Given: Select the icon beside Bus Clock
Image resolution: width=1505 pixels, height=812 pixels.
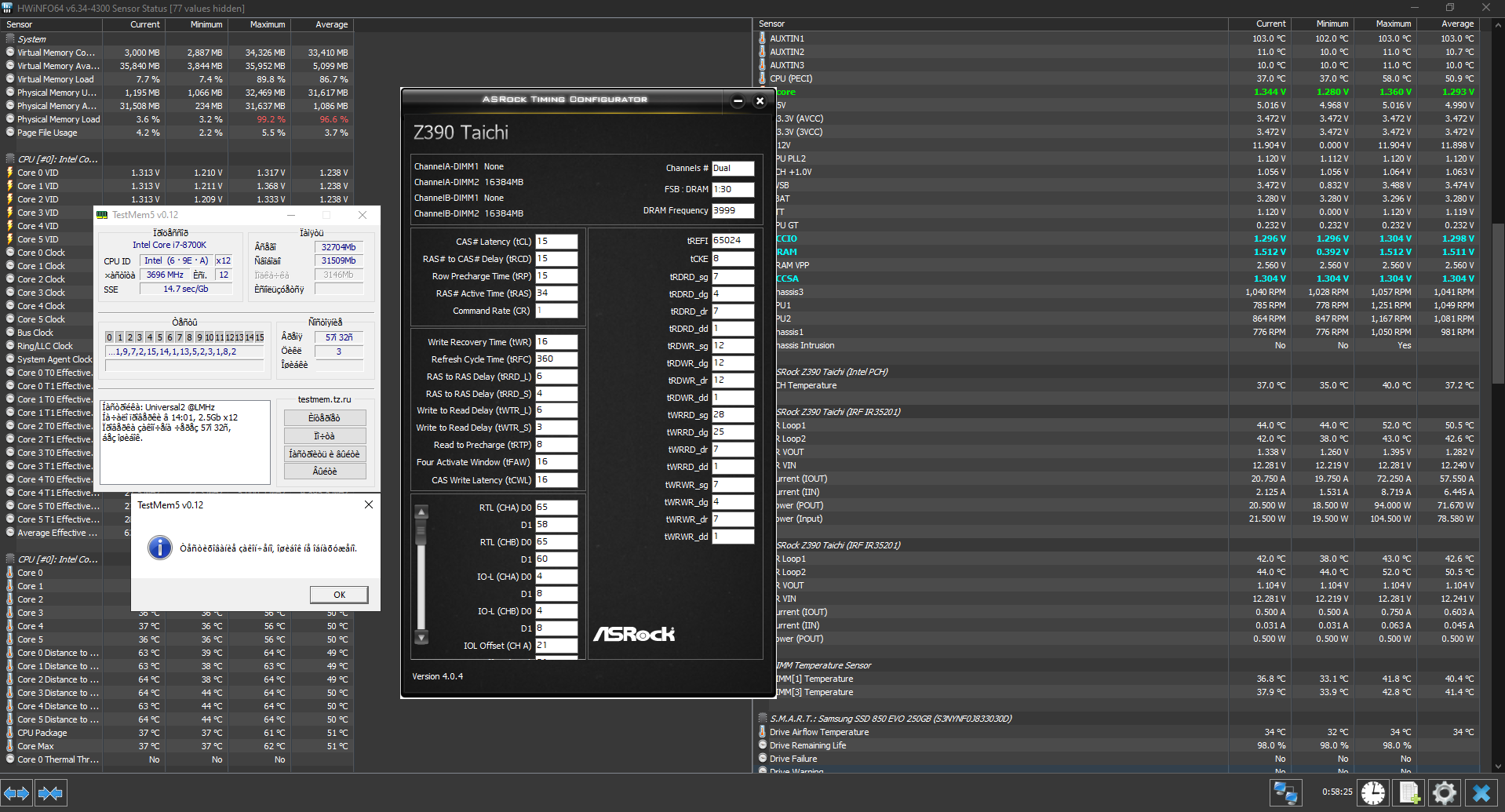Looking at the screenshot, I should pos(10,333).
